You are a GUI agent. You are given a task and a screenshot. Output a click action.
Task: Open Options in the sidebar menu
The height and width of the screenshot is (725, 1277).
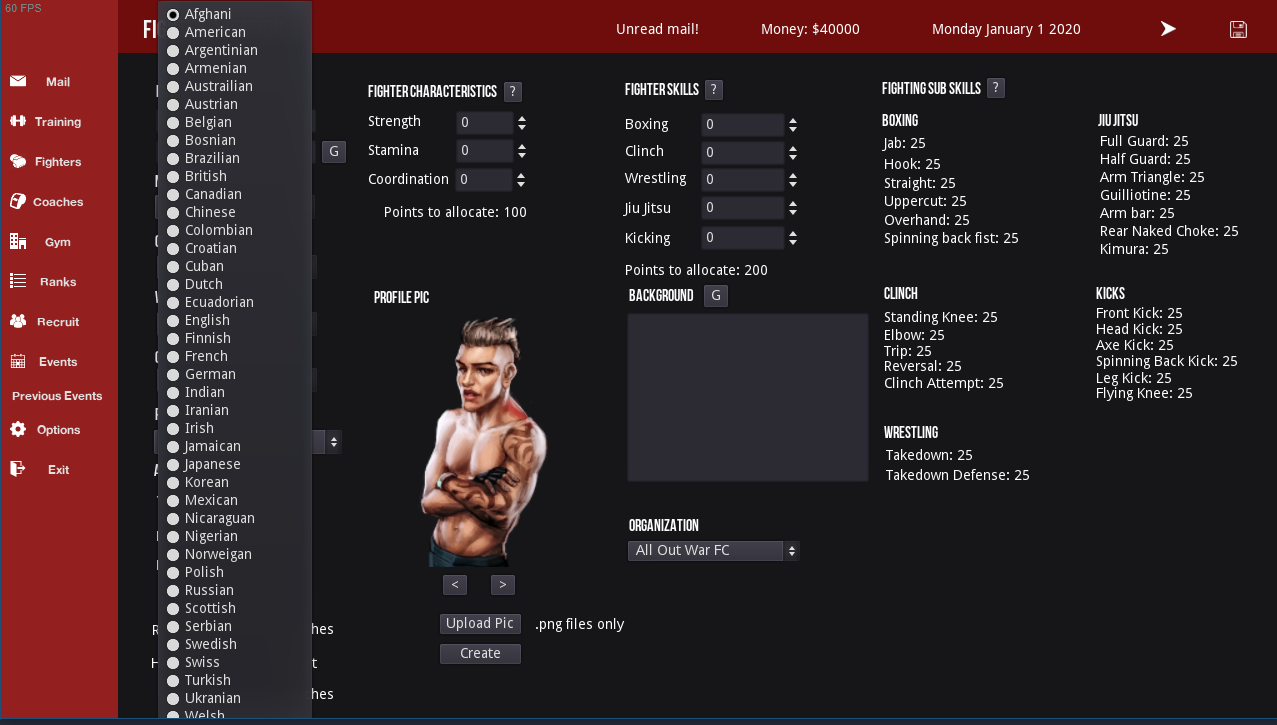45,429
